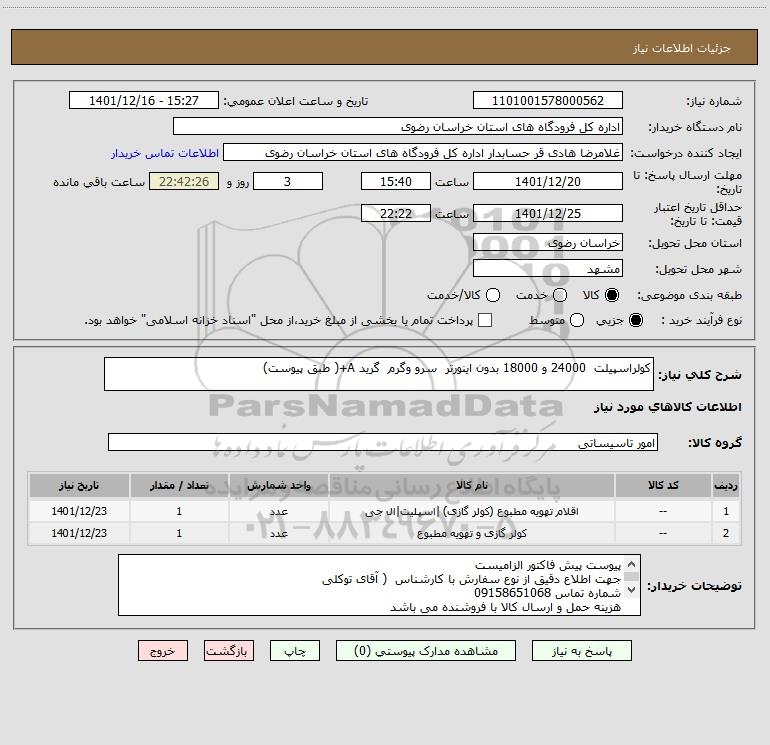
Task: Click the row number 2 cell
Action: [x=726, y=533]
